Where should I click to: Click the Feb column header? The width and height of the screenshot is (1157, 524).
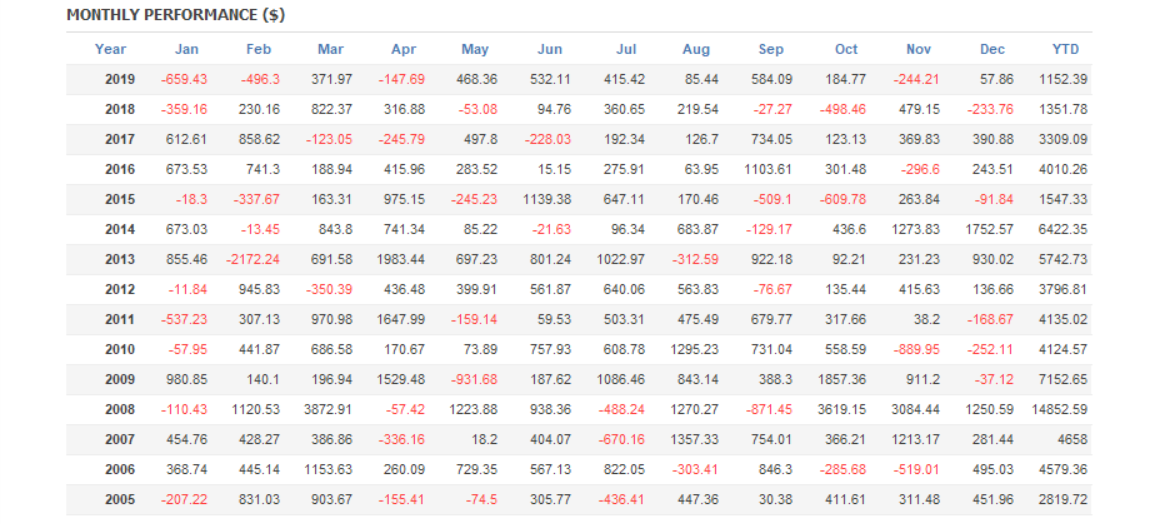(x=258, y=49)
